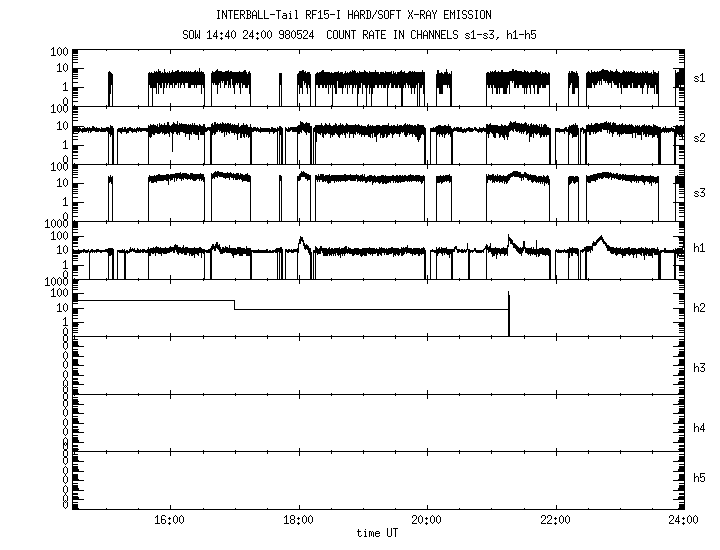The width and height of the screenshot is (720, 550).
Task: Select the 20:00 time axis tick label
Action: click(427, 520)
